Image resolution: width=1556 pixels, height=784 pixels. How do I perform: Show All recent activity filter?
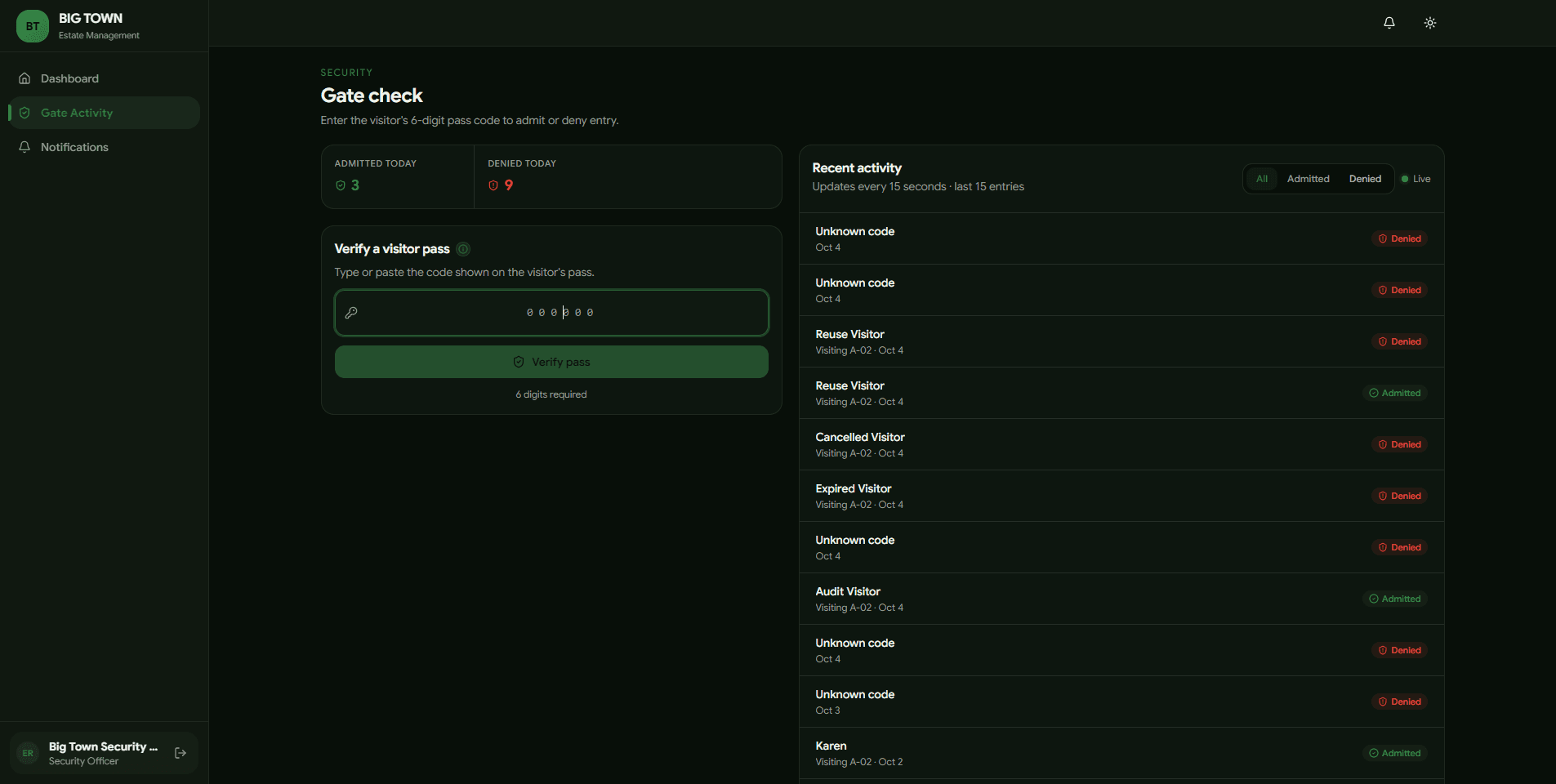click(1261, 179)
